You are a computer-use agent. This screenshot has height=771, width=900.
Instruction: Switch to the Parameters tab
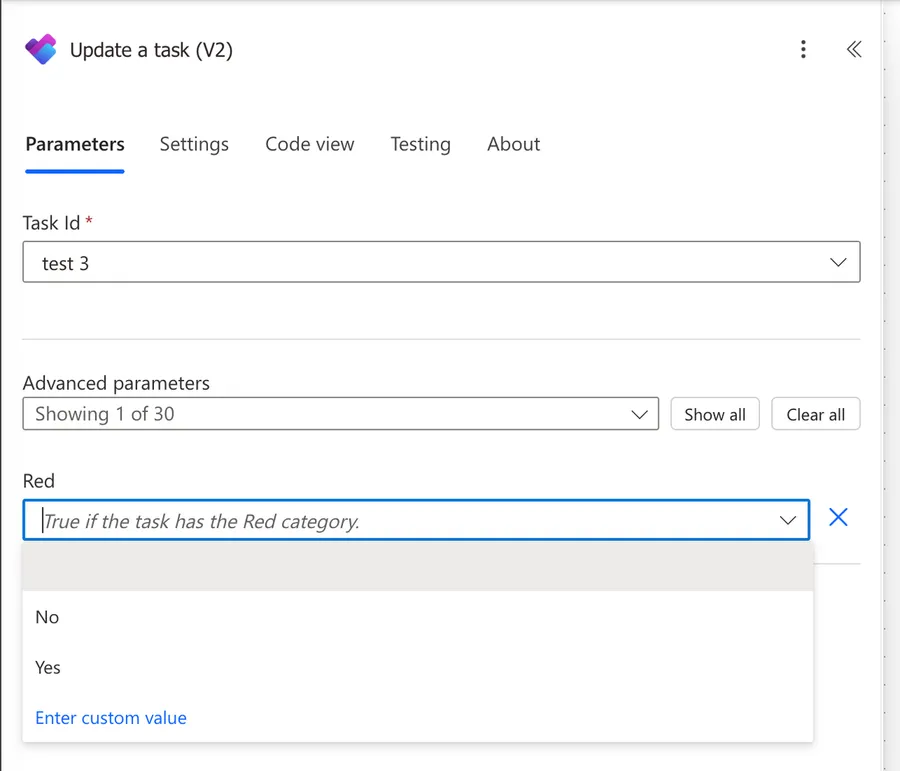(x=75, y=144)
